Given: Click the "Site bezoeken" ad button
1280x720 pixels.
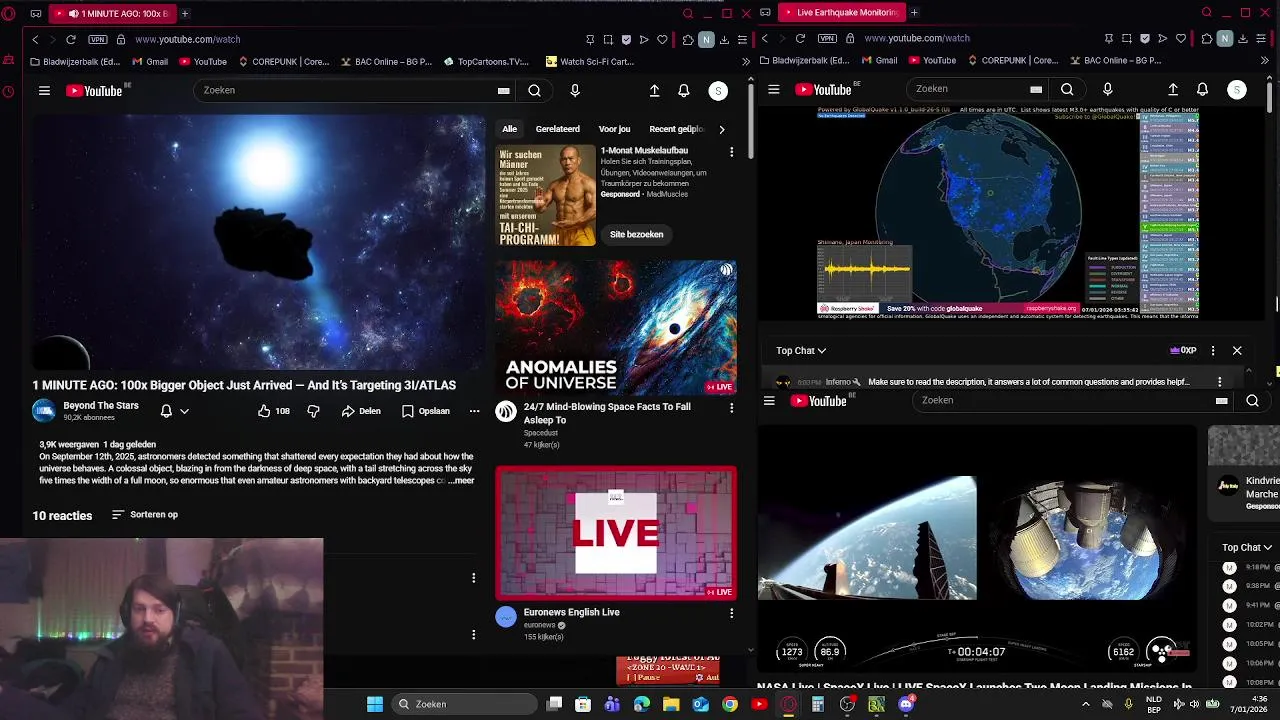Looking at the screenshot, I should click(x=636, y=234).
